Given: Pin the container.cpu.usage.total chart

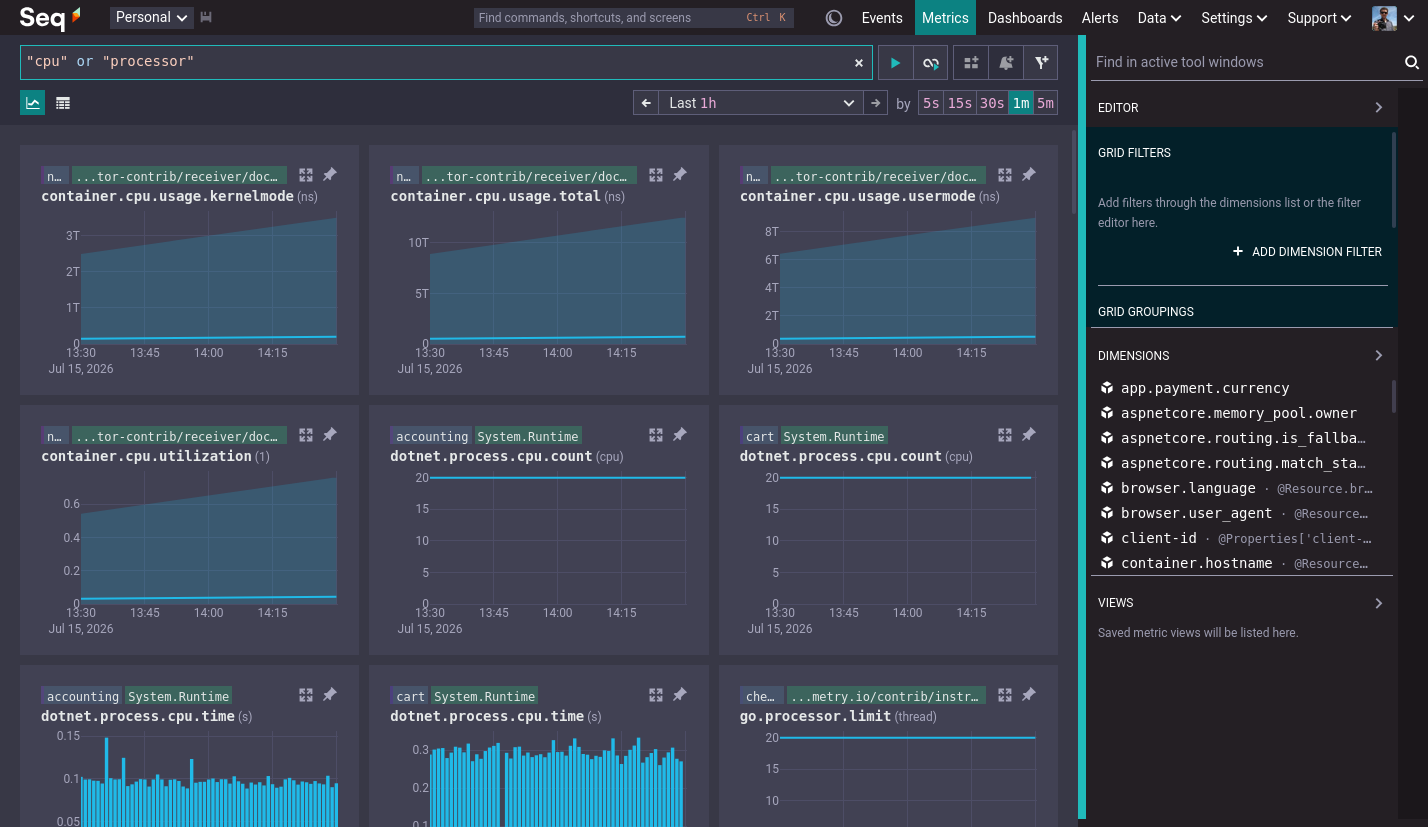Looking at the screenshot, I should click(679, 175).
